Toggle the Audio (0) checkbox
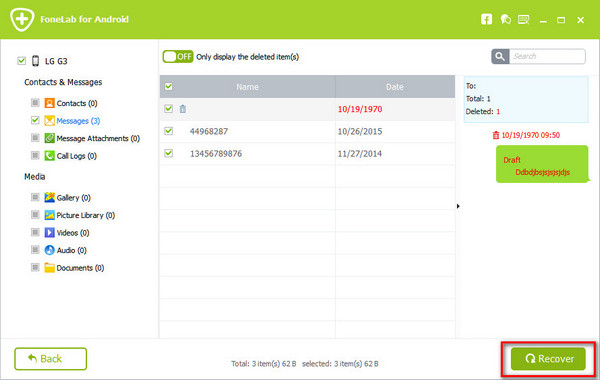The width and height of the screenshot is (600, 380). (35, 250)
